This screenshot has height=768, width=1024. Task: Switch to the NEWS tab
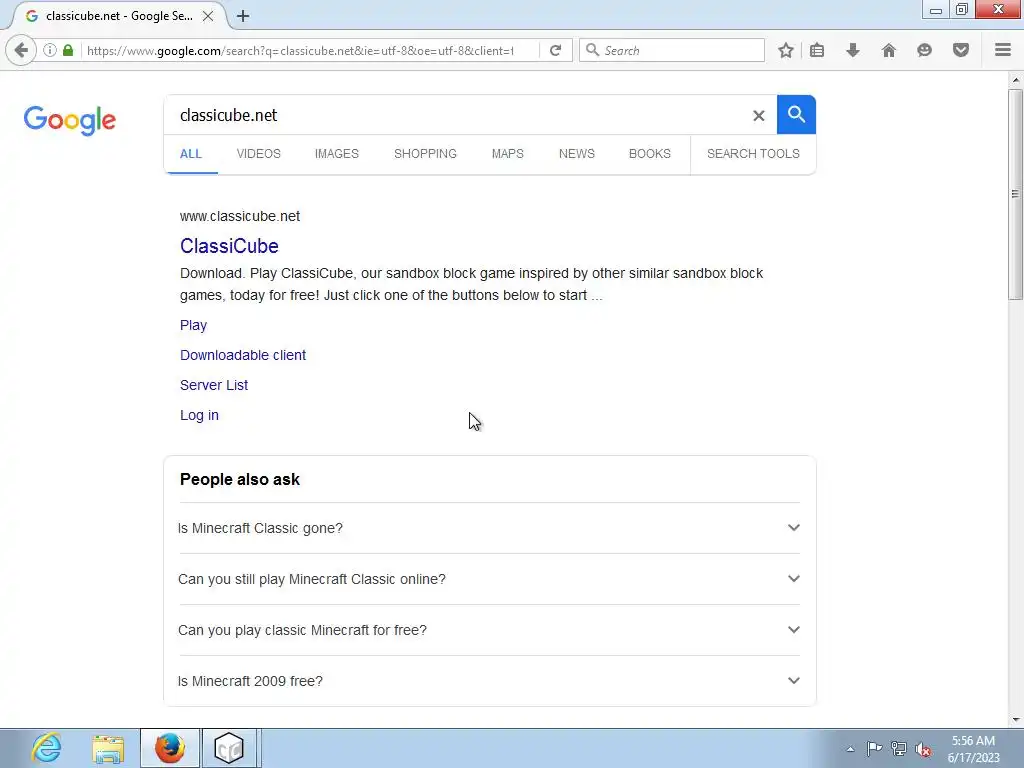[x=577, y=153]
